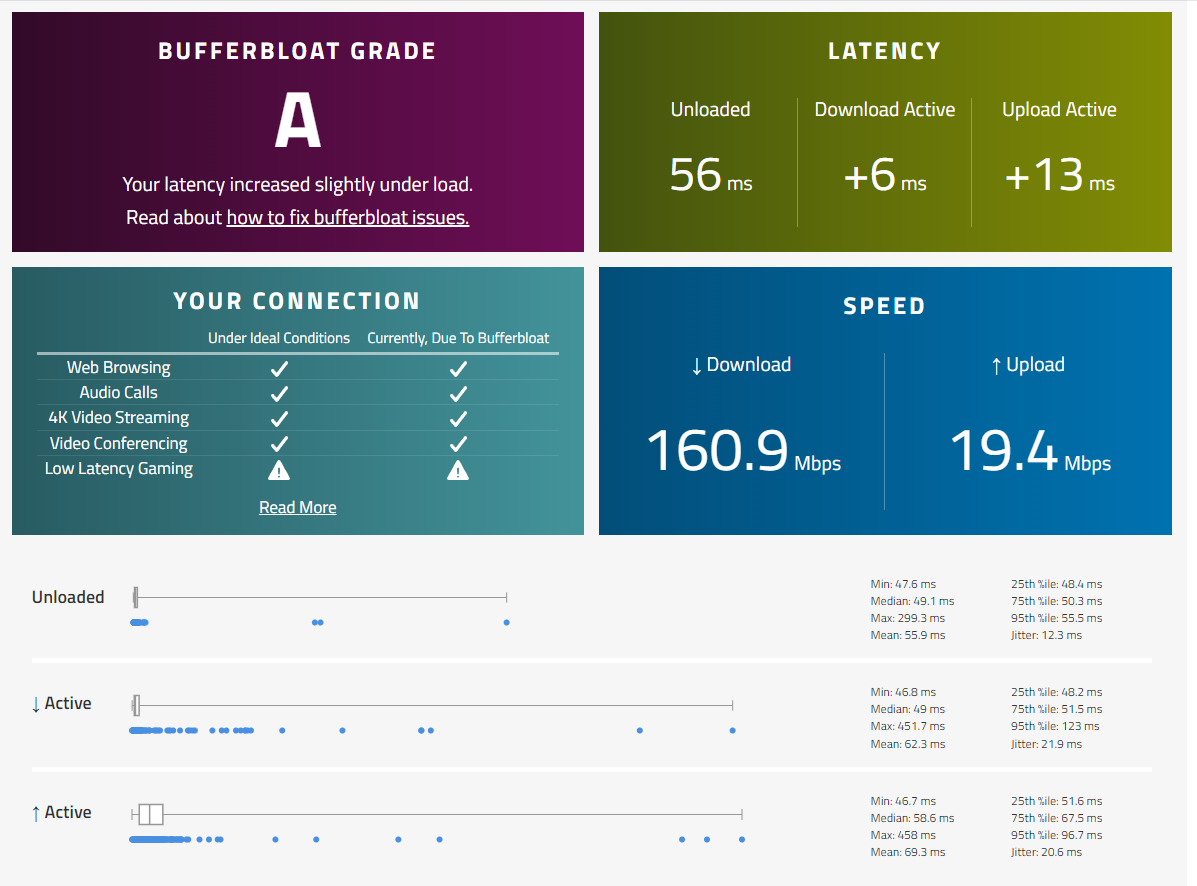The image size is (1197, 886).
Task: Click Low Latency Gaming warning icon, Ideal Conditions
Action: (x=279, y=470)
